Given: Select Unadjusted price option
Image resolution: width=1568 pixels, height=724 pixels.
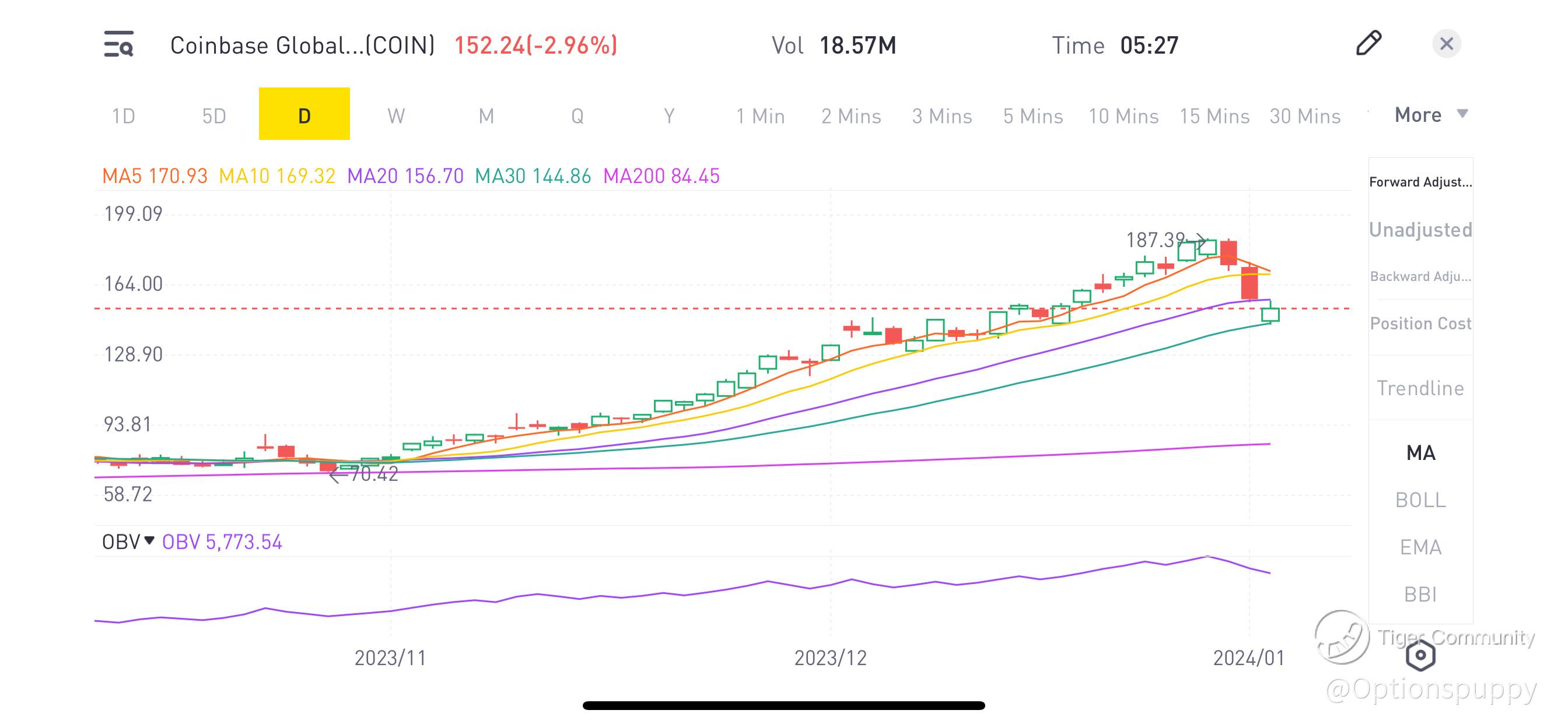Looking at the screenshot, I should [x=1420, y=229].
